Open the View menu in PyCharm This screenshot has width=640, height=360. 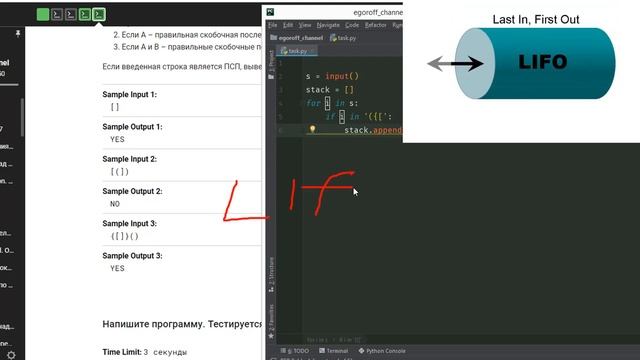point(304,25)
